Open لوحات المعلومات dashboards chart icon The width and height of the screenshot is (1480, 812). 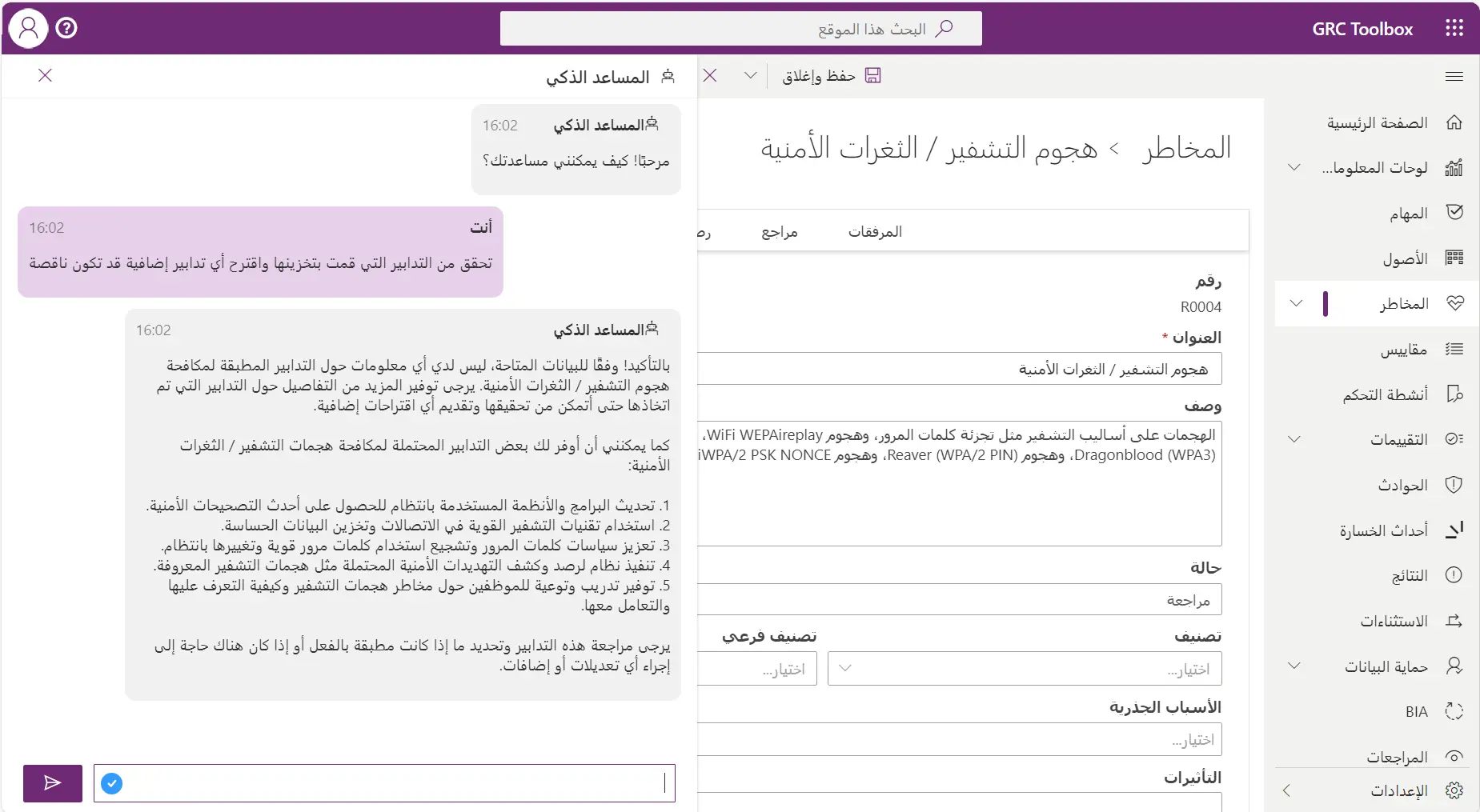point(1454,168)
